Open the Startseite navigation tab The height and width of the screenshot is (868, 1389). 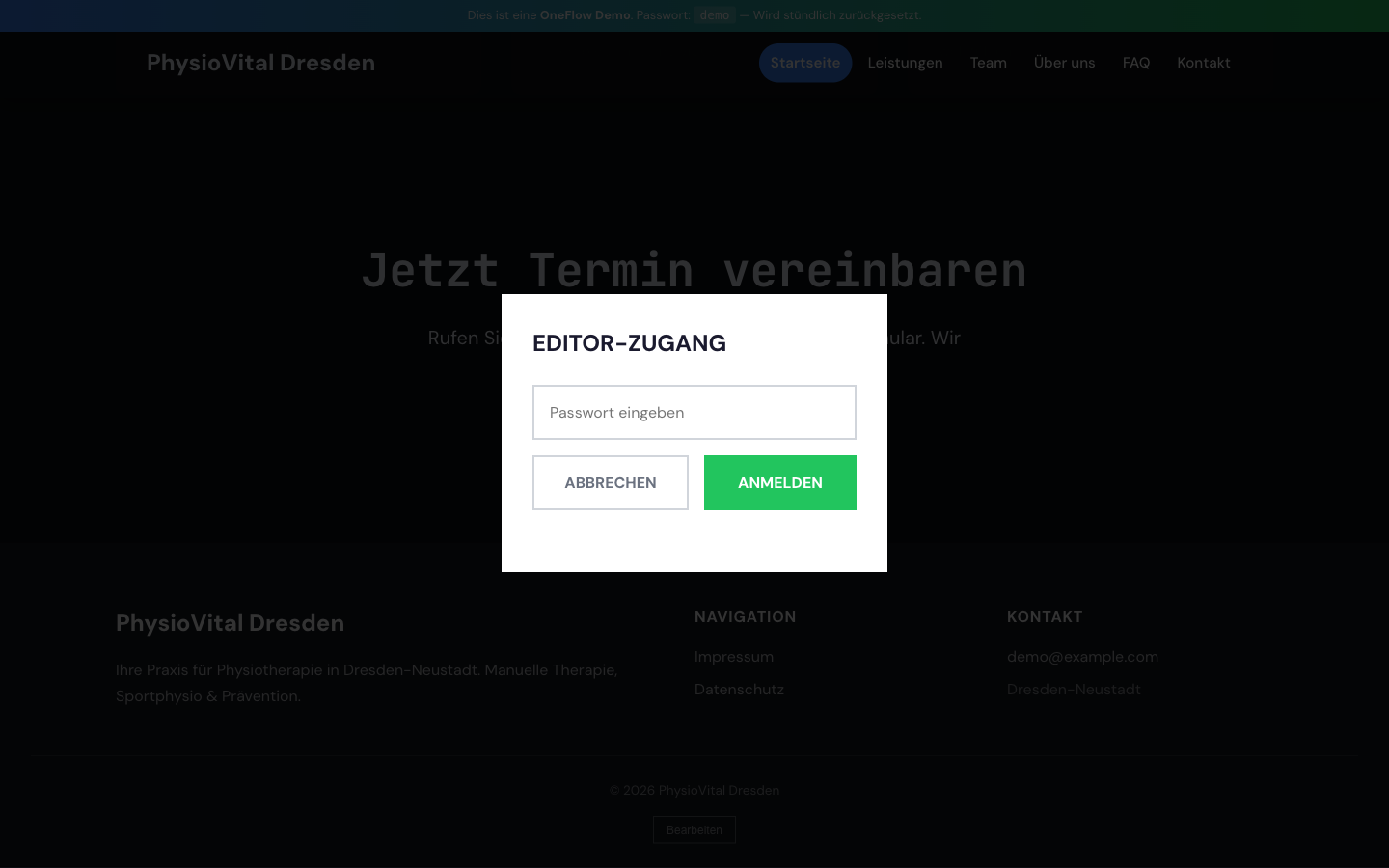[805, 63]
